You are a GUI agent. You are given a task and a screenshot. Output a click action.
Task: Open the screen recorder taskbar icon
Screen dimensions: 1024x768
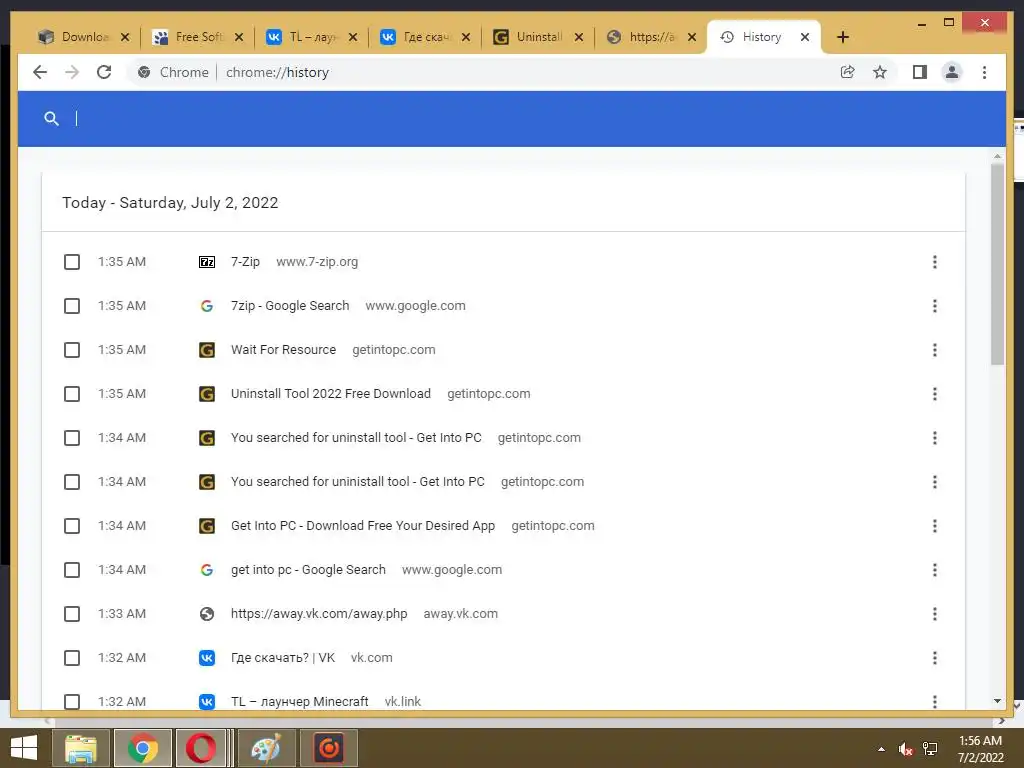tap(328, 748)
